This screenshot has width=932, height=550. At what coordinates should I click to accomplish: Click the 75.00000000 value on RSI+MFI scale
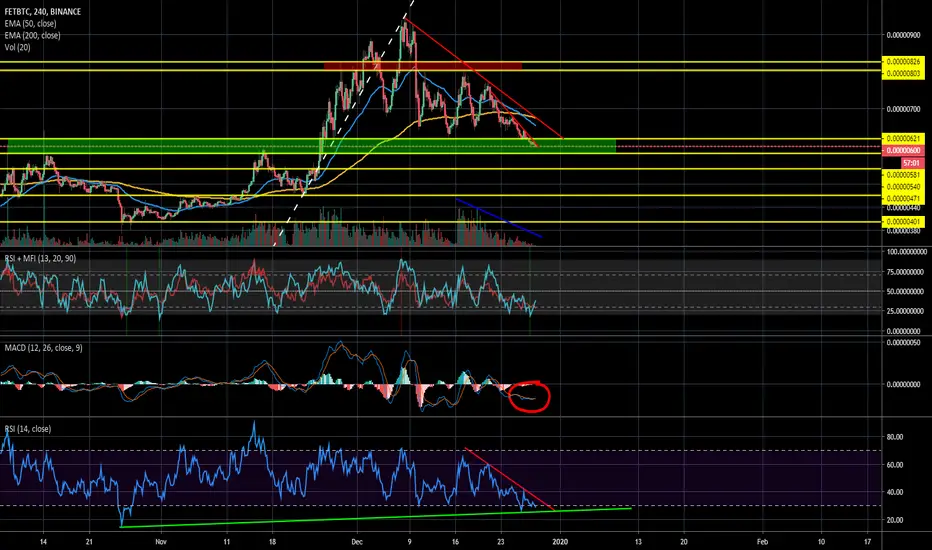pyautogui.click(x=906, y=272)
